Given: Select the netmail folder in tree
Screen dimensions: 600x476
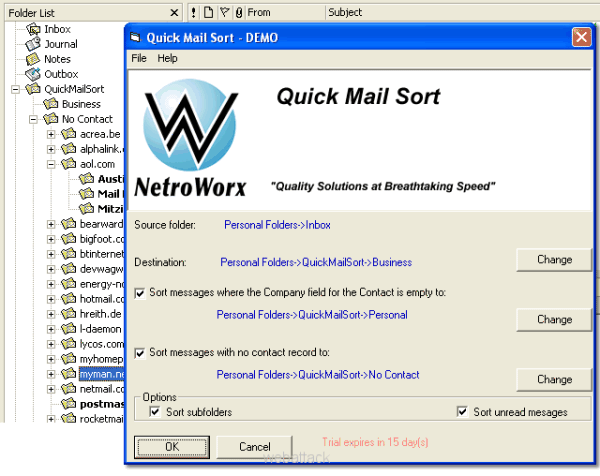Looking at the screenshot, I should (102, 389).
